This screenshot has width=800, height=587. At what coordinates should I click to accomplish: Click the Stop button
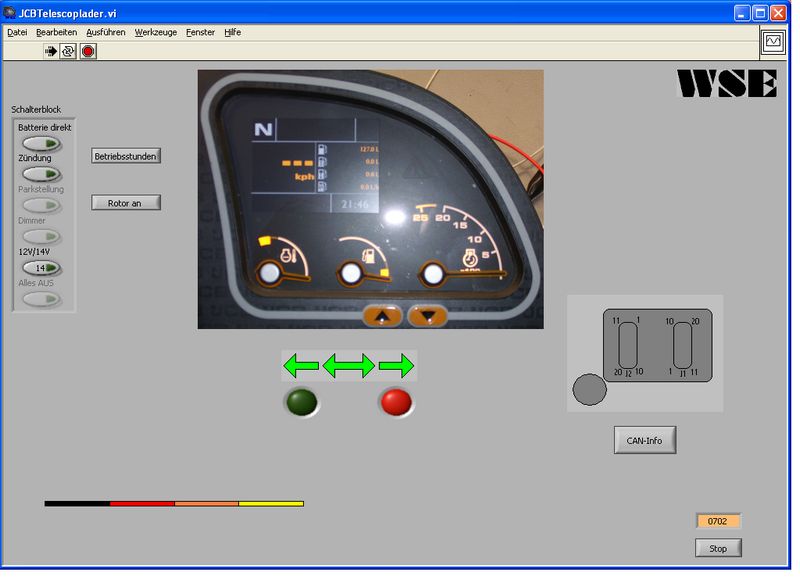tap(718, 548)
